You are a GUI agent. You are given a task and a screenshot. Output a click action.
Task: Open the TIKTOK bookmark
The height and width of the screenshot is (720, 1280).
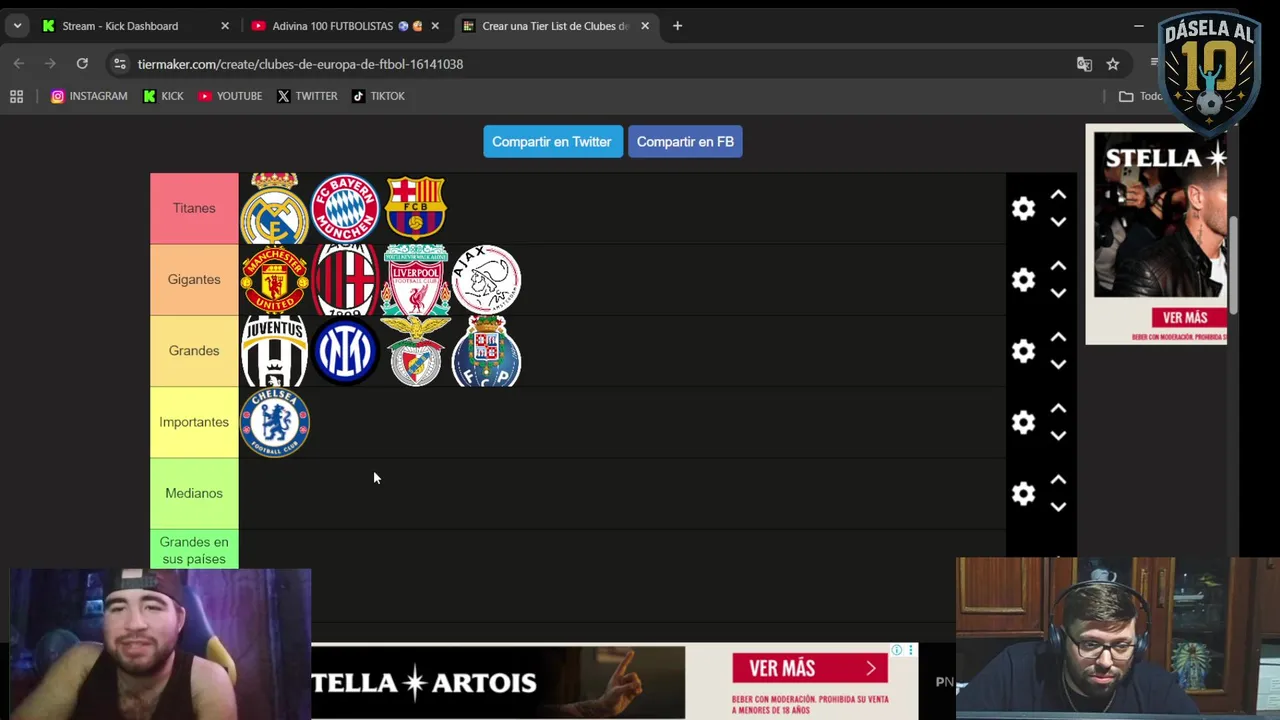click(378, 96)
